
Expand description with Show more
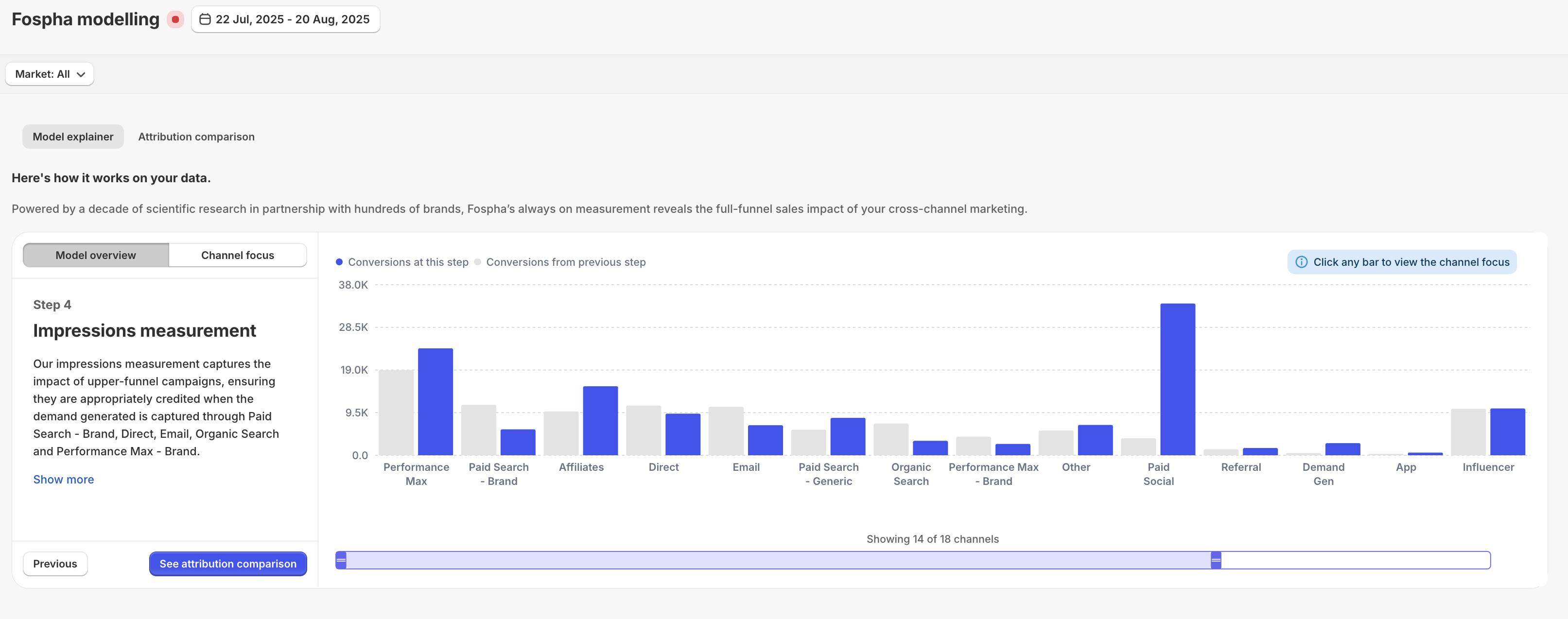click(x=63, y=480)
